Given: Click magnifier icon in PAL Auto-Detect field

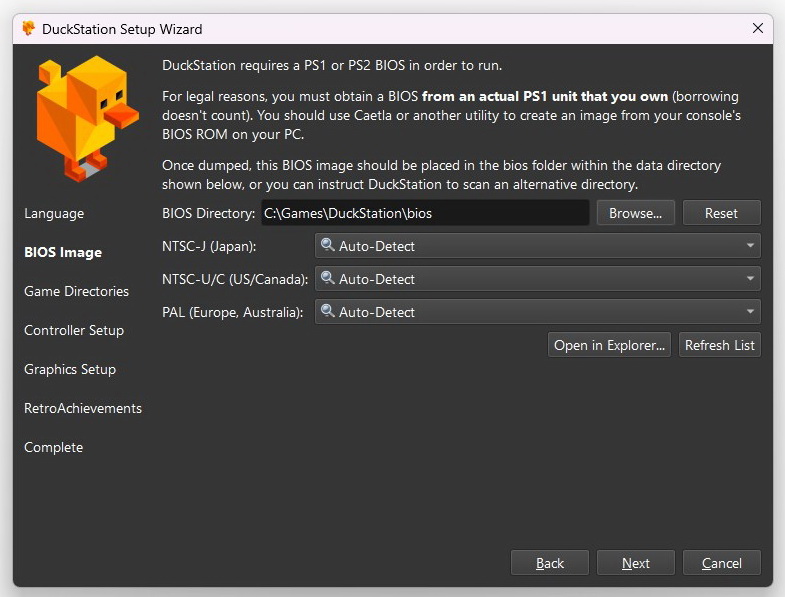Looking at the screenshot, I should click(x=327, y=311).
